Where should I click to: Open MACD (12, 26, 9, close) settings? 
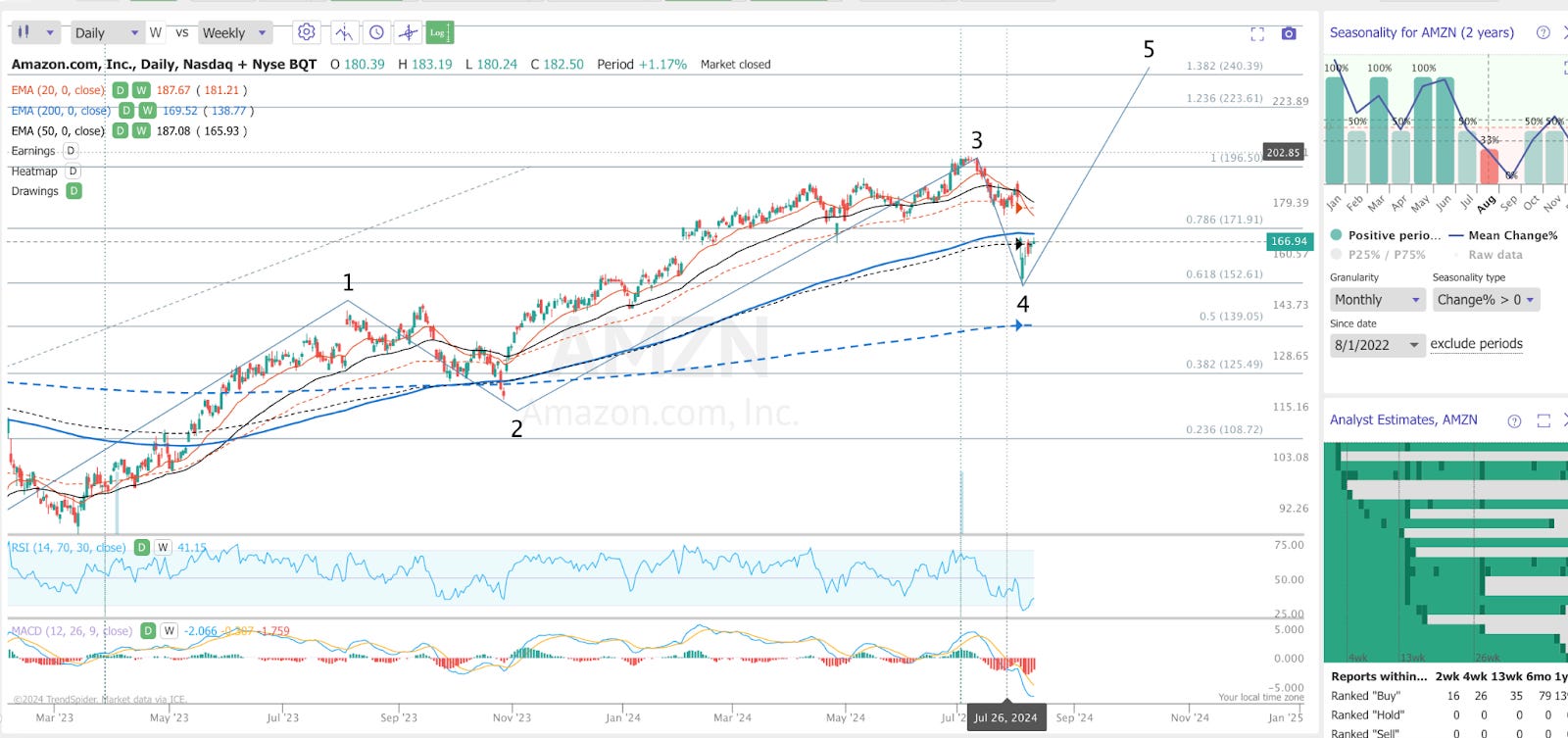pos(72,631)
